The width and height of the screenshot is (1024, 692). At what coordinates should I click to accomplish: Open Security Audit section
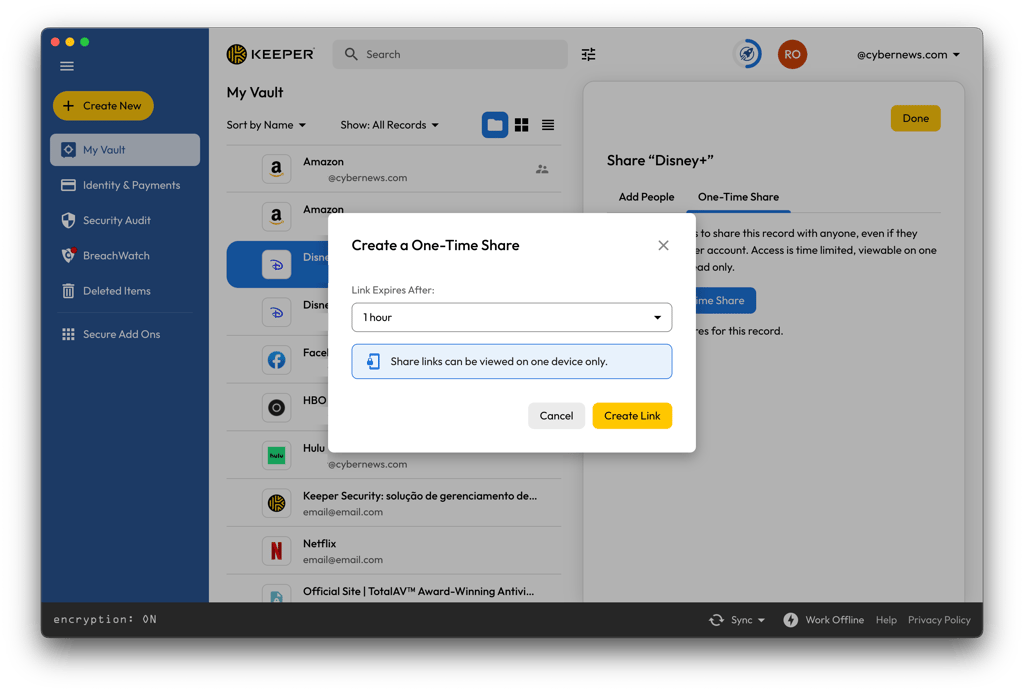tap(125, 220)
